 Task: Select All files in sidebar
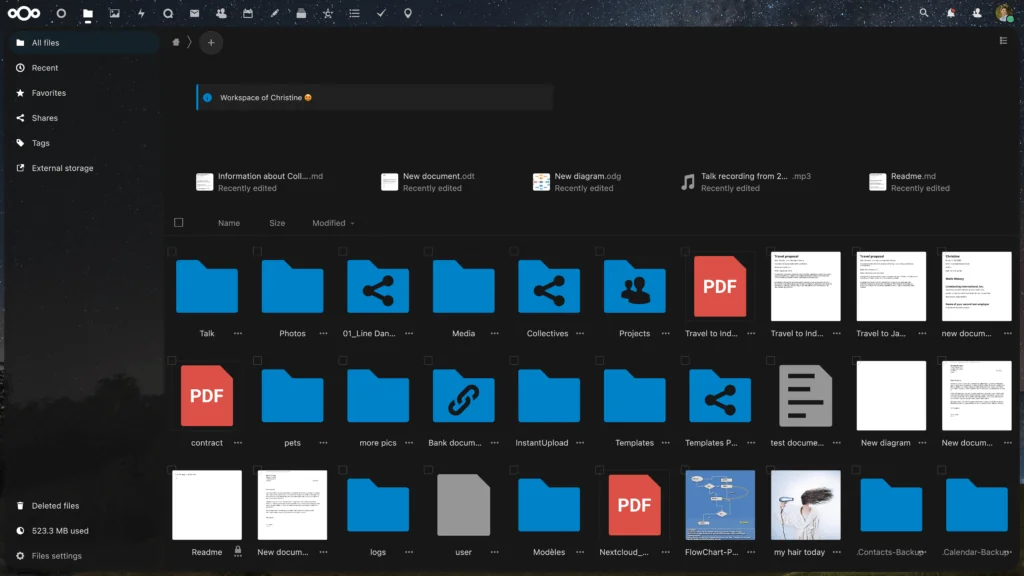84,42
